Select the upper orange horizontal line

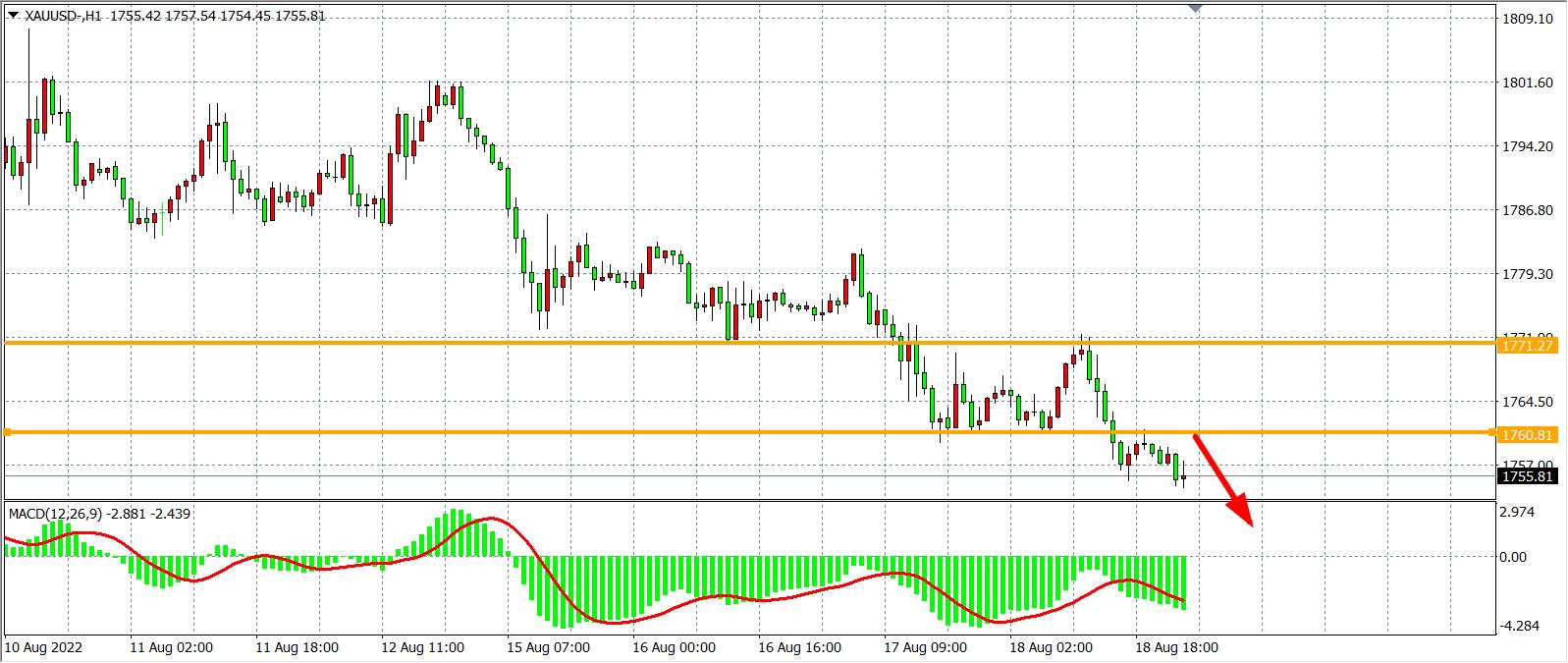click(589, 343)
